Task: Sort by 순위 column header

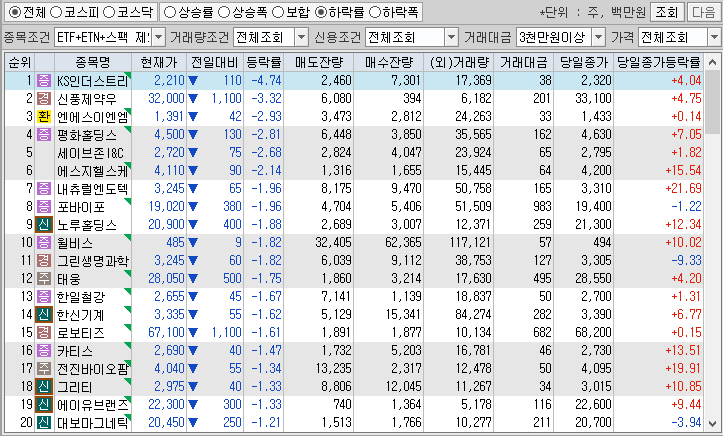Action: pyautogui.click(x=20, y=62)
